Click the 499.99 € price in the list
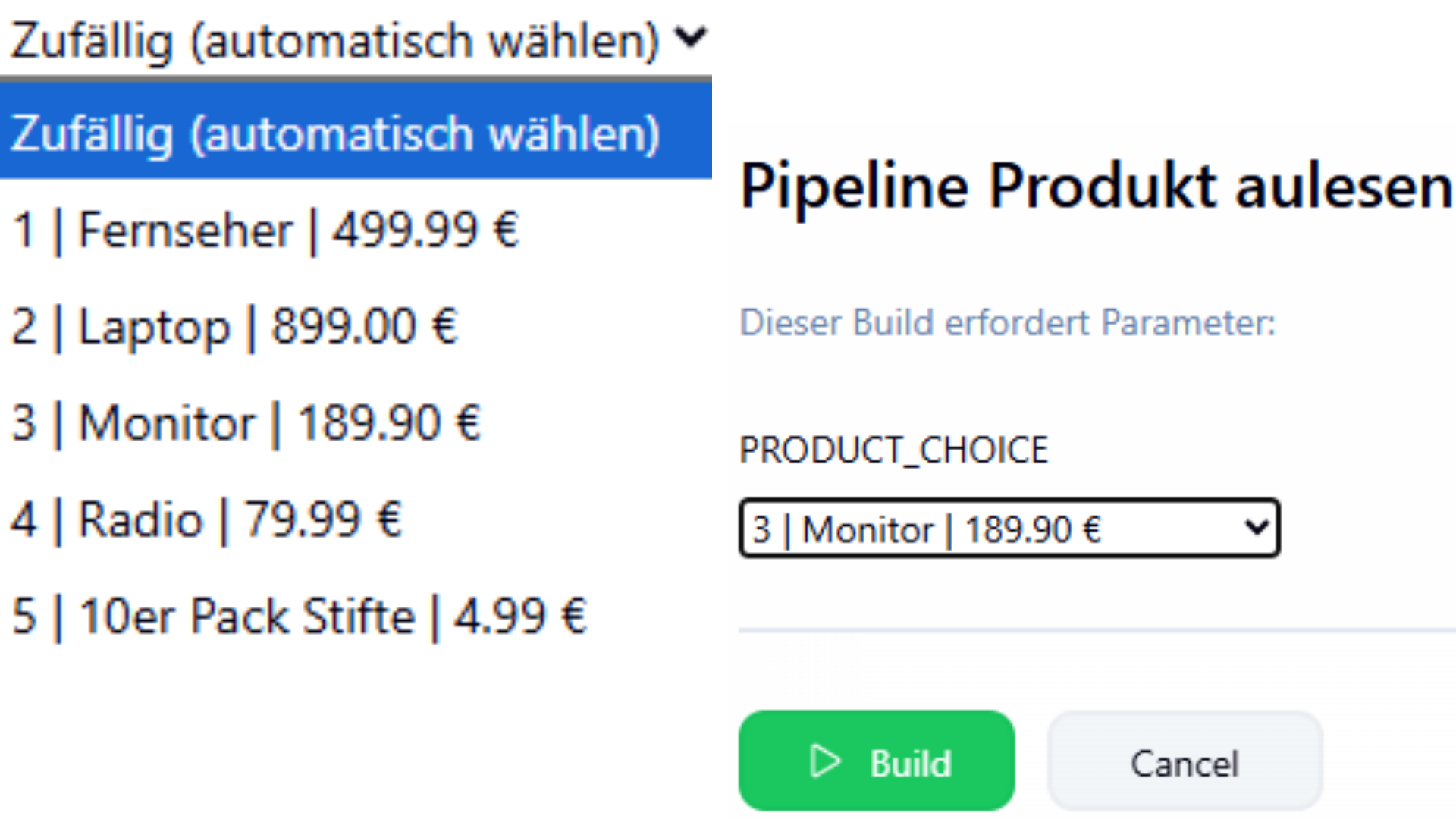1456x819 pixels. [x=425, y=230]
